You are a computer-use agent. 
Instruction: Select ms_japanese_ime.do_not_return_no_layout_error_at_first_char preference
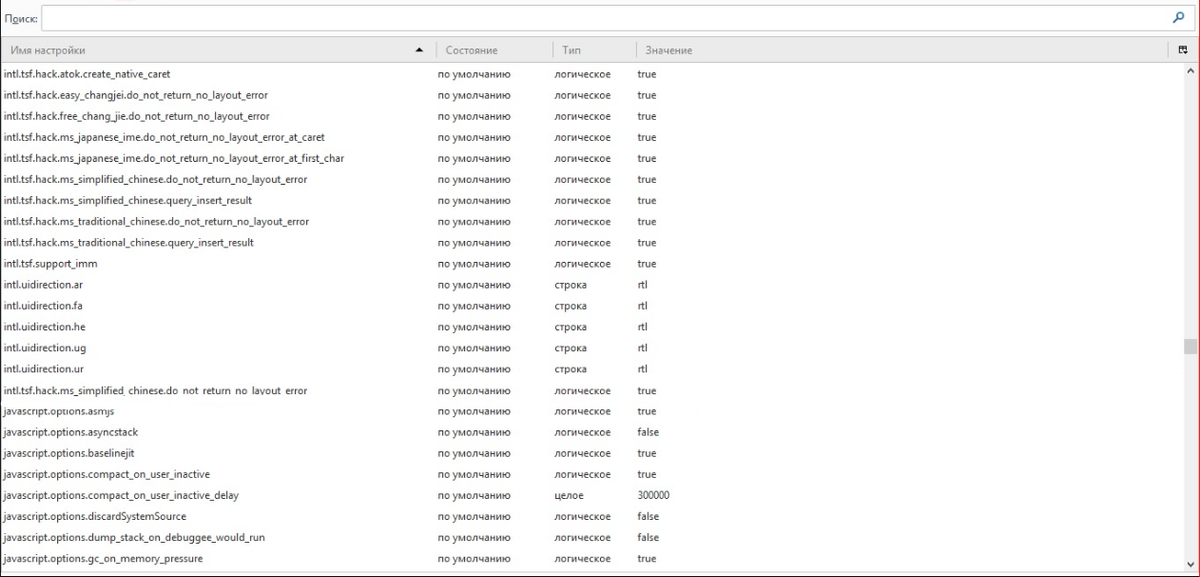592,158
